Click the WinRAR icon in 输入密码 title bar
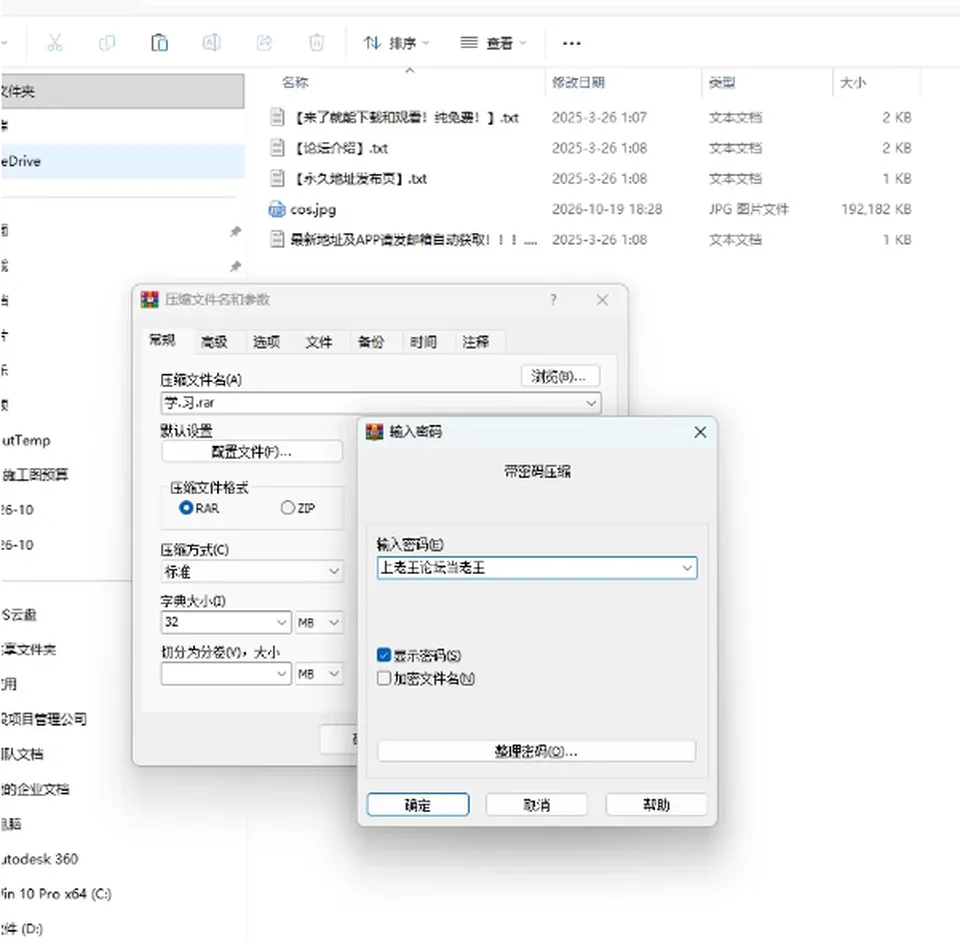The width and height of the screenshot is (960, 946). 374,432
